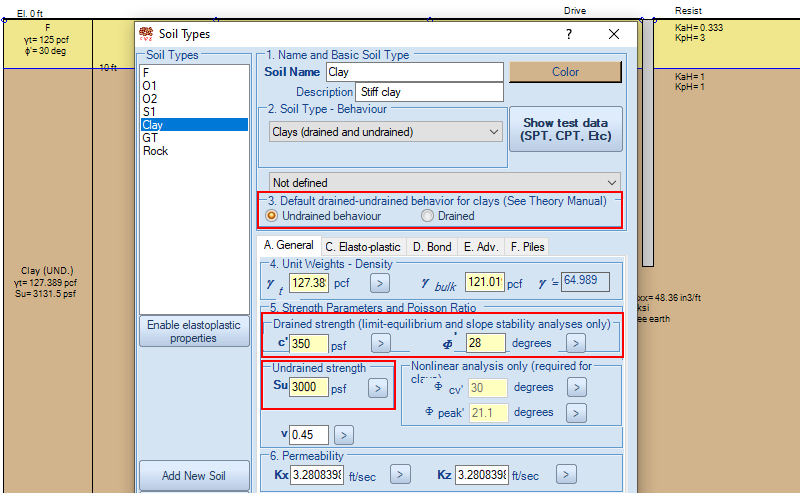
Task: Click the arrow next to c' value
Action: (x=381, y=343)
